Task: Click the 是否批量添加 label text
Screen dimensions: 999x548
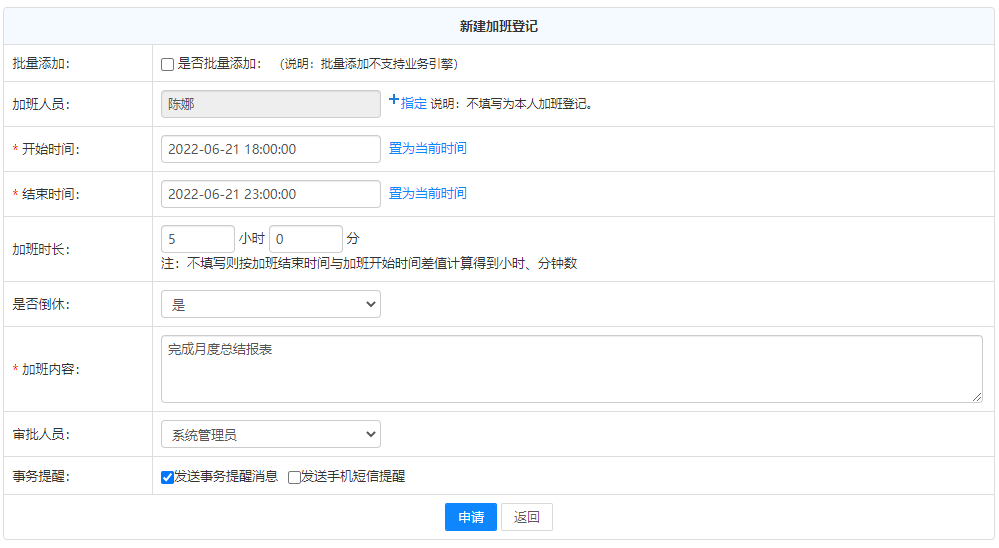Action: [219, 64]
